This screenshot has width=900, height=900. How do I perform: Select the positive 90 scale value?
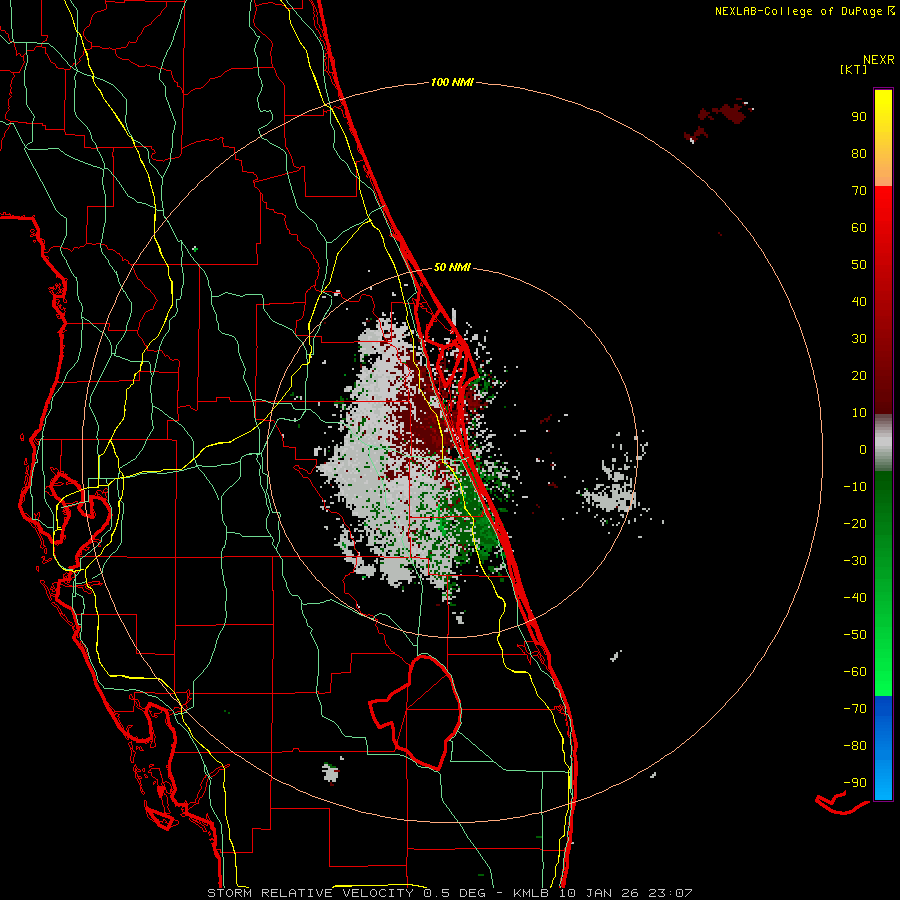coord(859,117)
